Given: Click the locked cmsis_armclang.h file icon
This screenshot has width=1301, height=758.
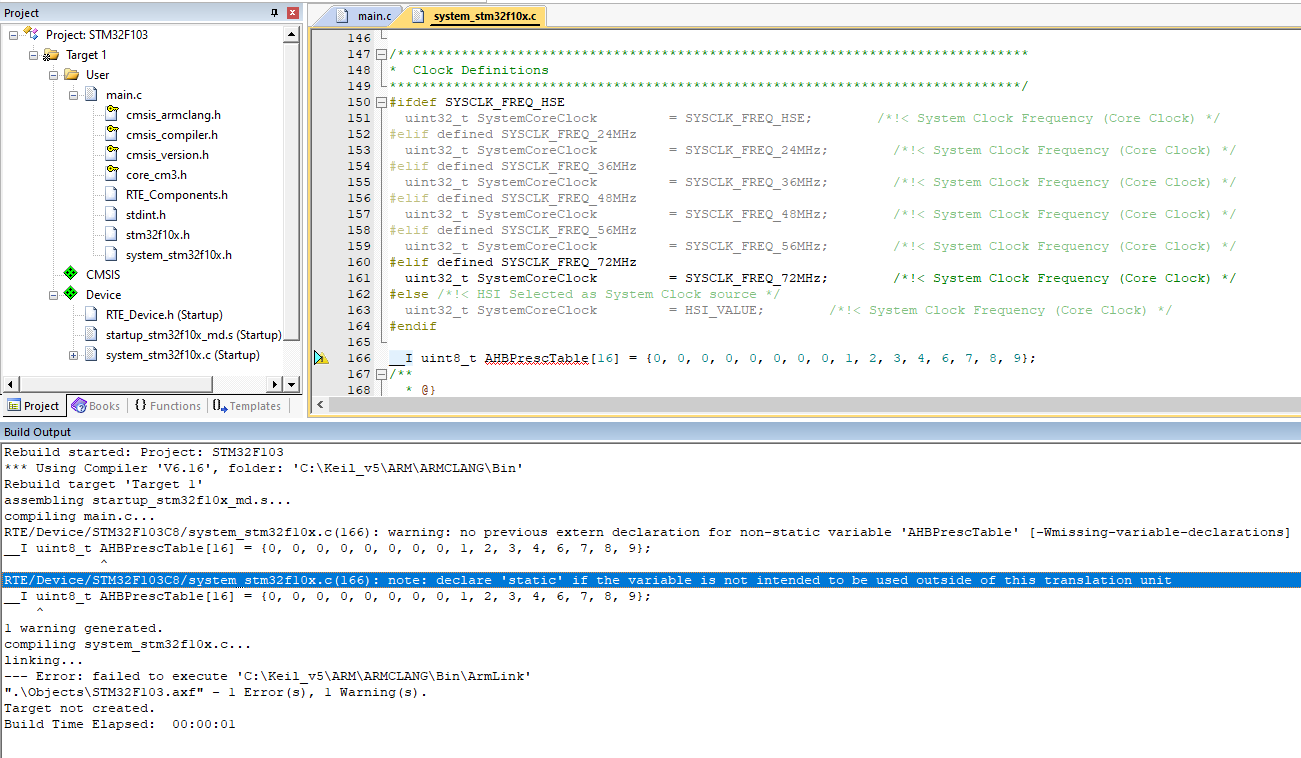Looking at the screenshot, I should pyautogui.click(x=111, y=115).
